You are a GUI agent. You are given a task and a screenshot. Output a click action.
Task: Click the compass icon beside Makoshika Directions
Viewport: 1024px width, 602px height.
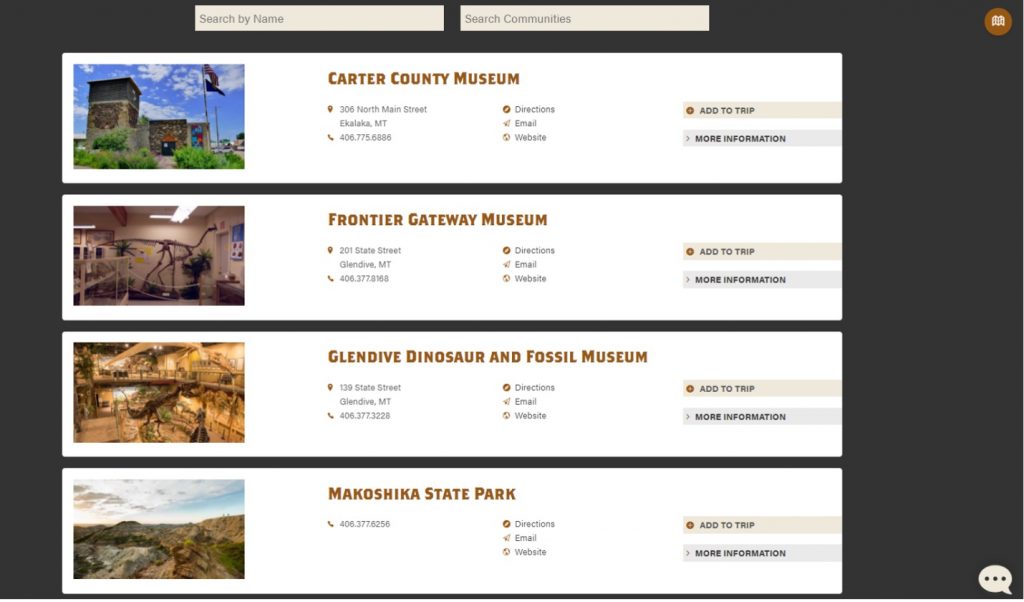coord(506,524)
